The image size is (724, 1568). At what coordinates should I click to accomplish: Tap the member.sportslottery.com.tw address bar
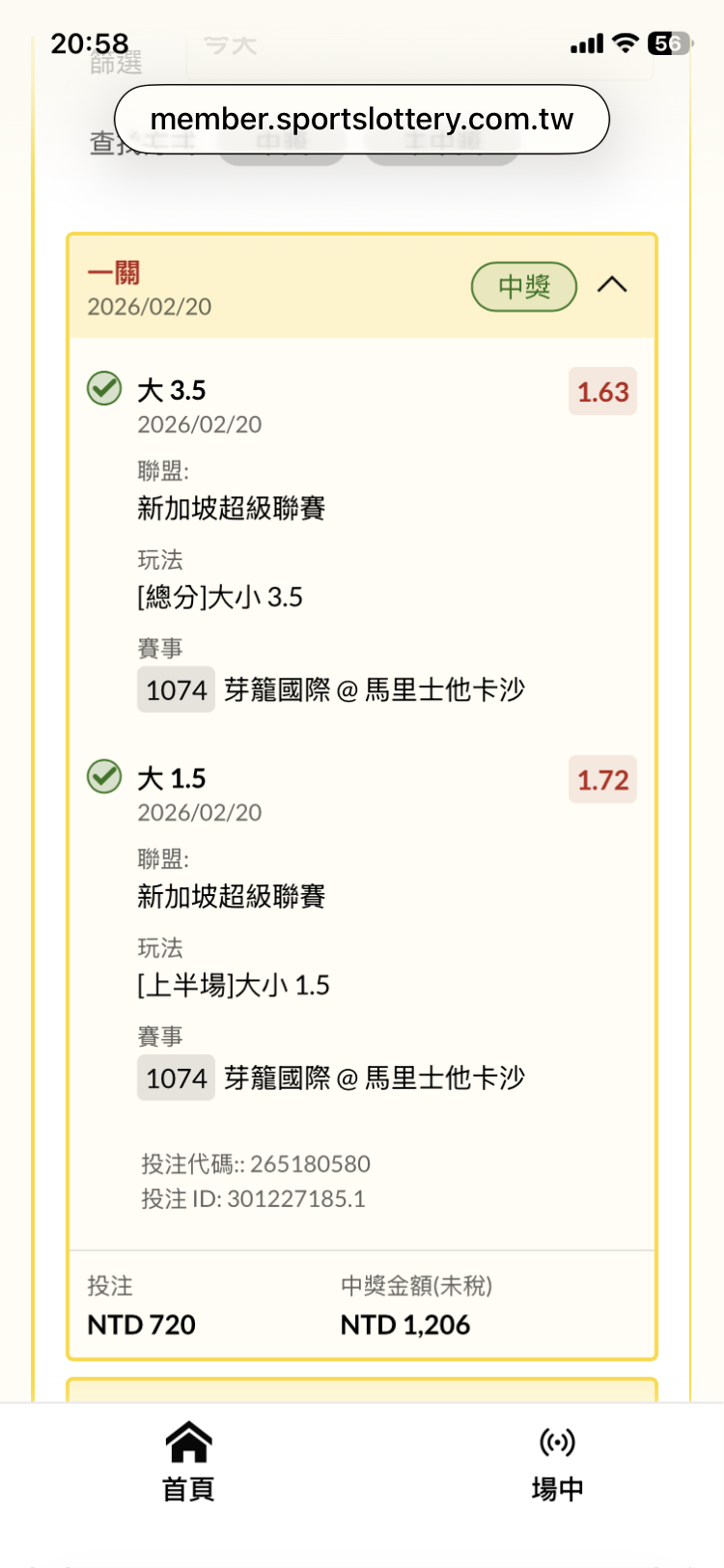click(362, 120)
